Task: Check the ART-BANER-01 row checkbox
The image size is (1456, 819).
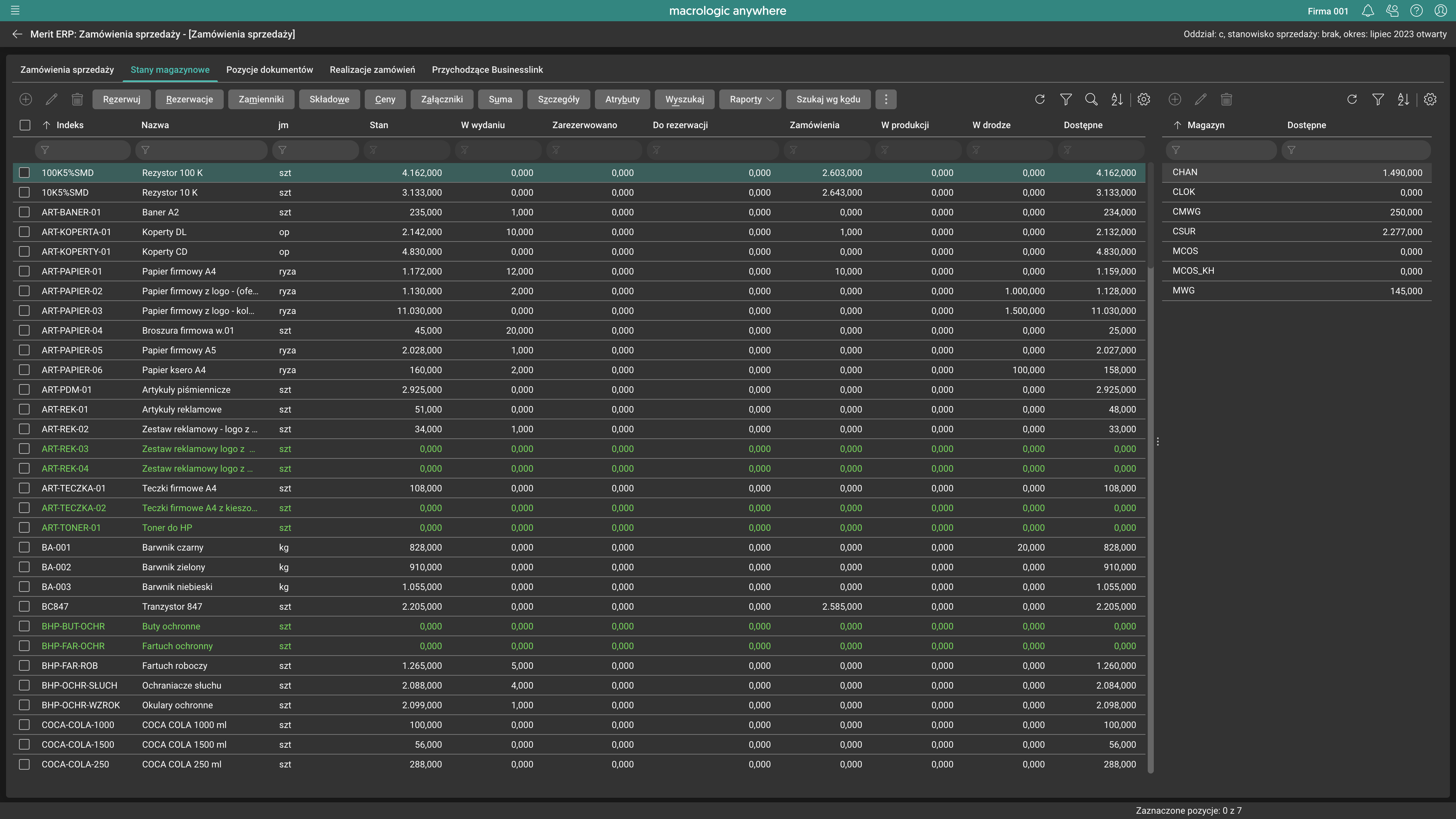Action: (x=24, y=212)
